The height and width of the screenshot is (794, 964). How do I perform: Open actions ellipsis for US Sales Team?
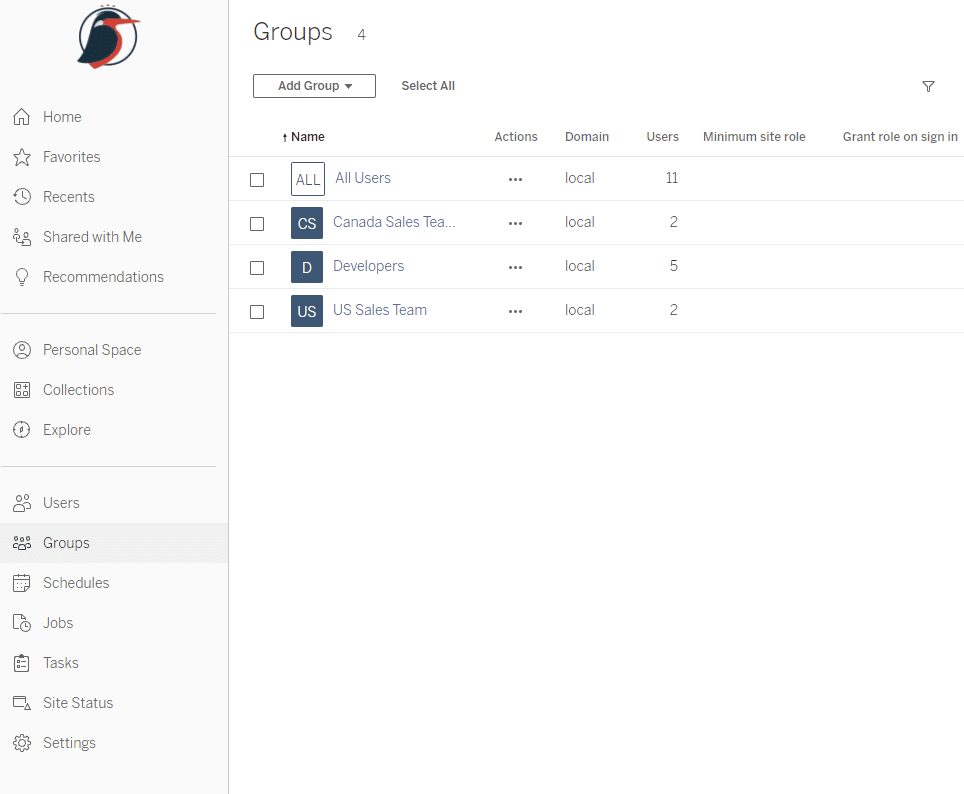(515, 311)
